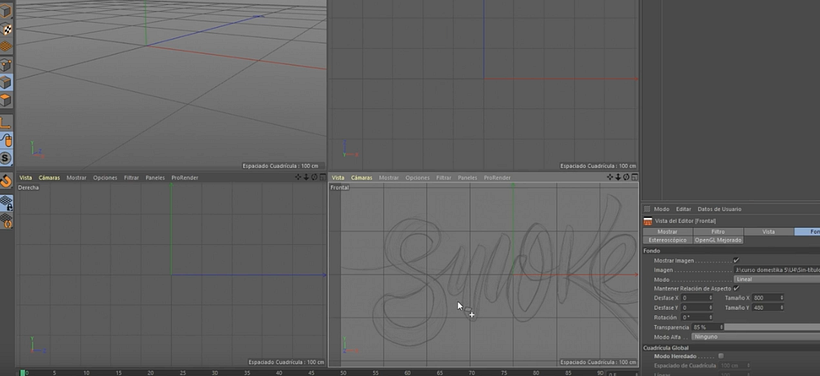The height and width of the screenshot is (376, 820).
Task: Switch to the Vista tab in attributes
Action: click(x=769, y=232)
